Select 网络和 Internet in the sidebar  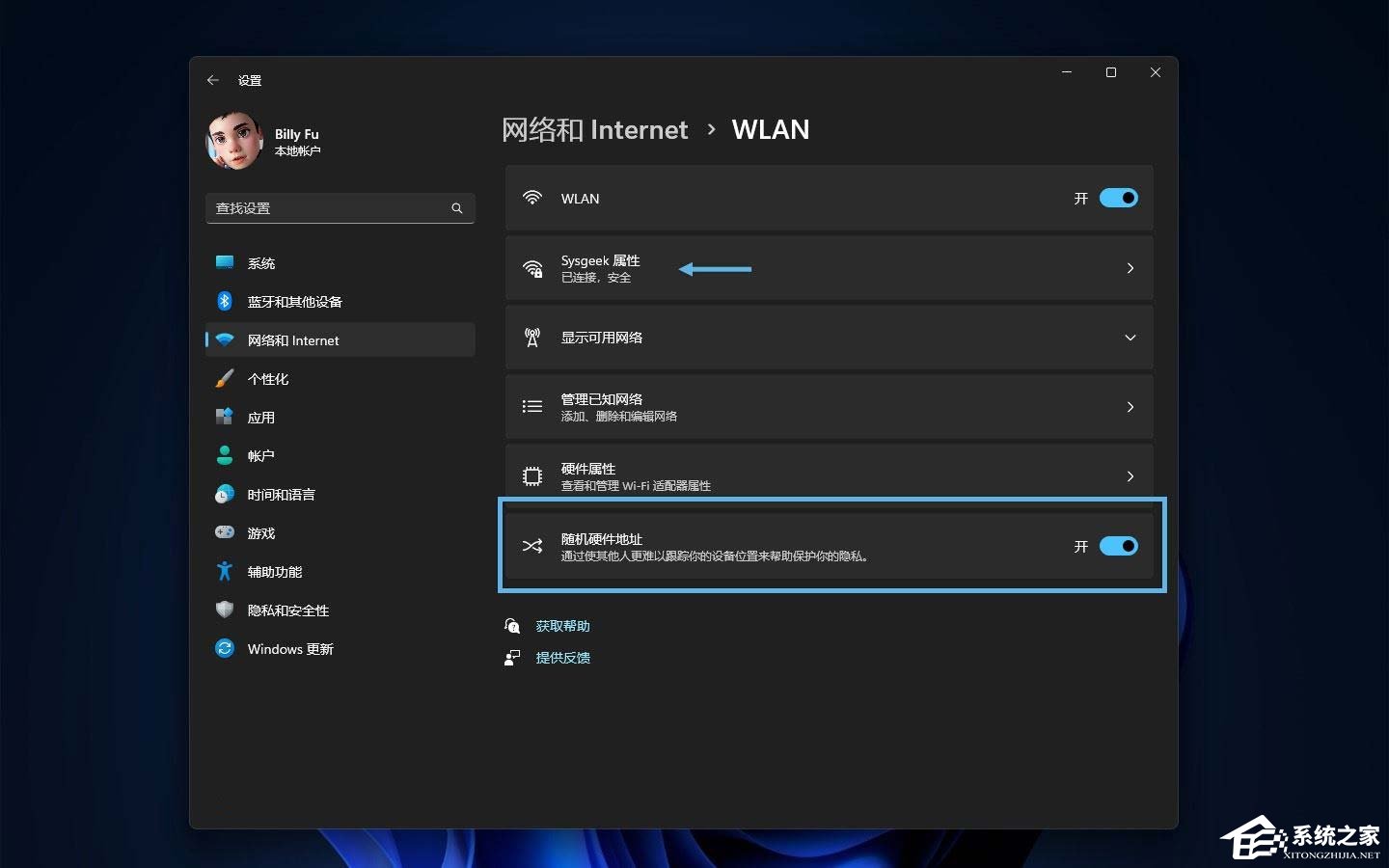click(x=292, y=339)
